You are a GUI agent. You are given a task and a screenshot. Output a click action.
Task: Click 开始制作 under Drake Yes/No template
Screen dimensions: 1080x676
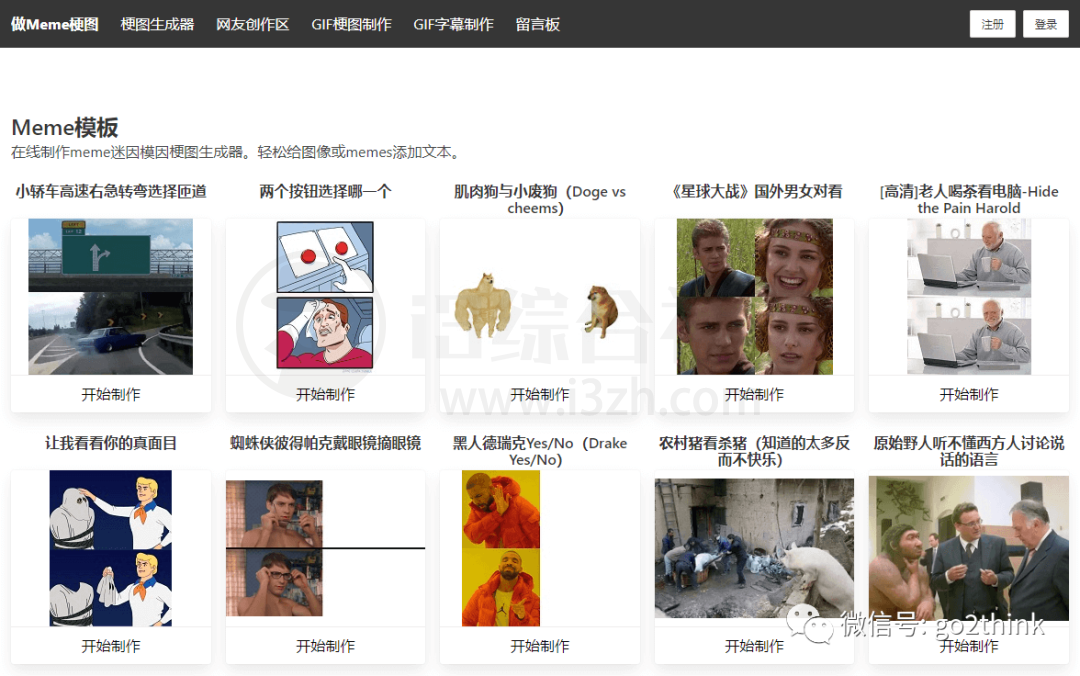[540, 646]
